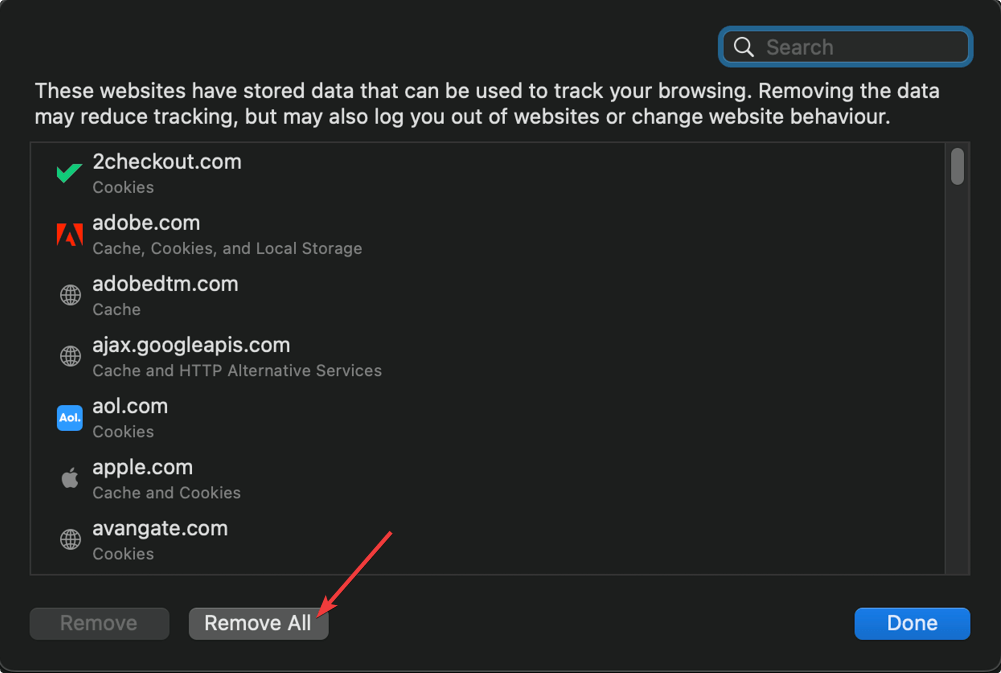
Task: Select the aol.com website row
Action: point(488,418)
